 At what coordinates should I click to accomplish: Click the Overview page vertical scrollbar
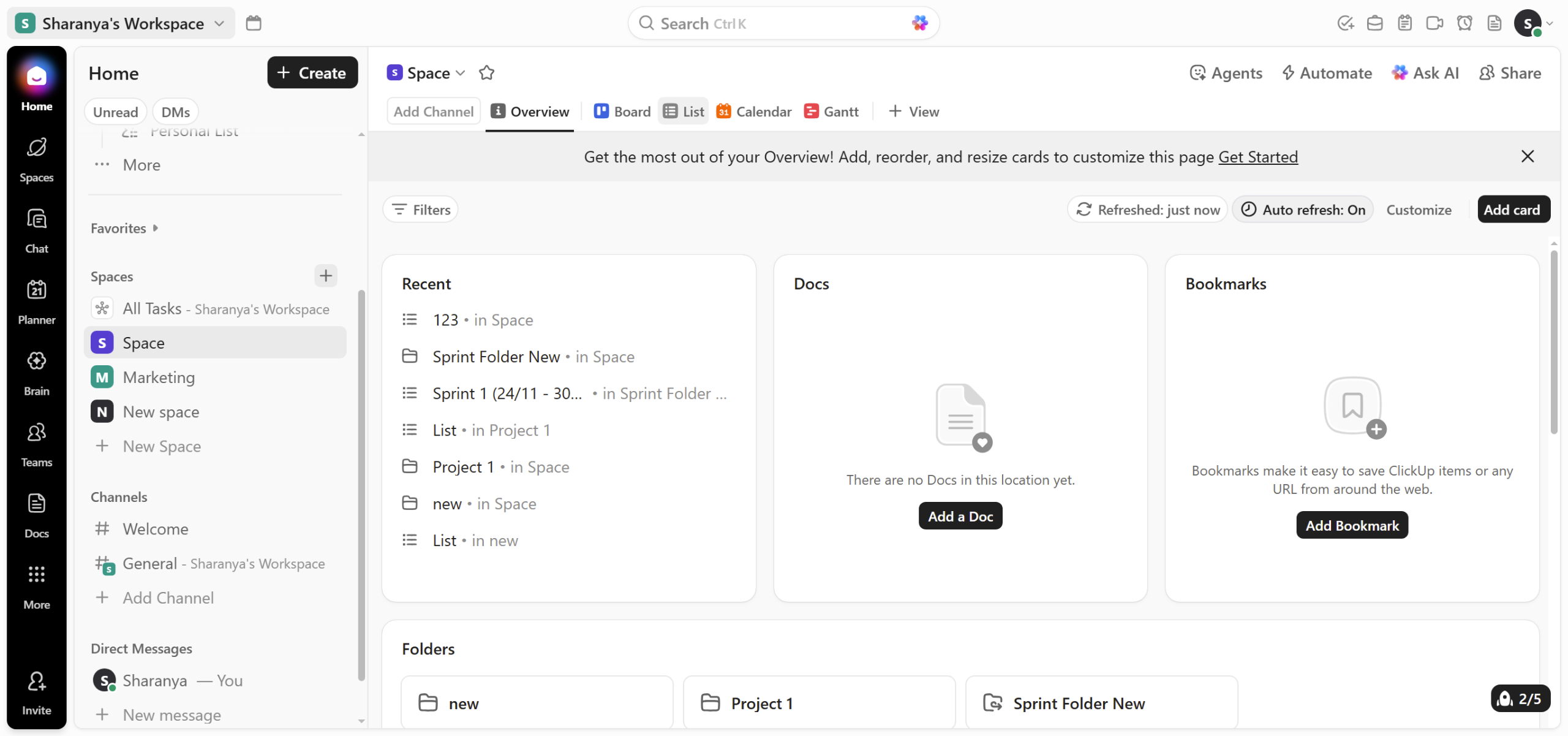click(1553, 343)
